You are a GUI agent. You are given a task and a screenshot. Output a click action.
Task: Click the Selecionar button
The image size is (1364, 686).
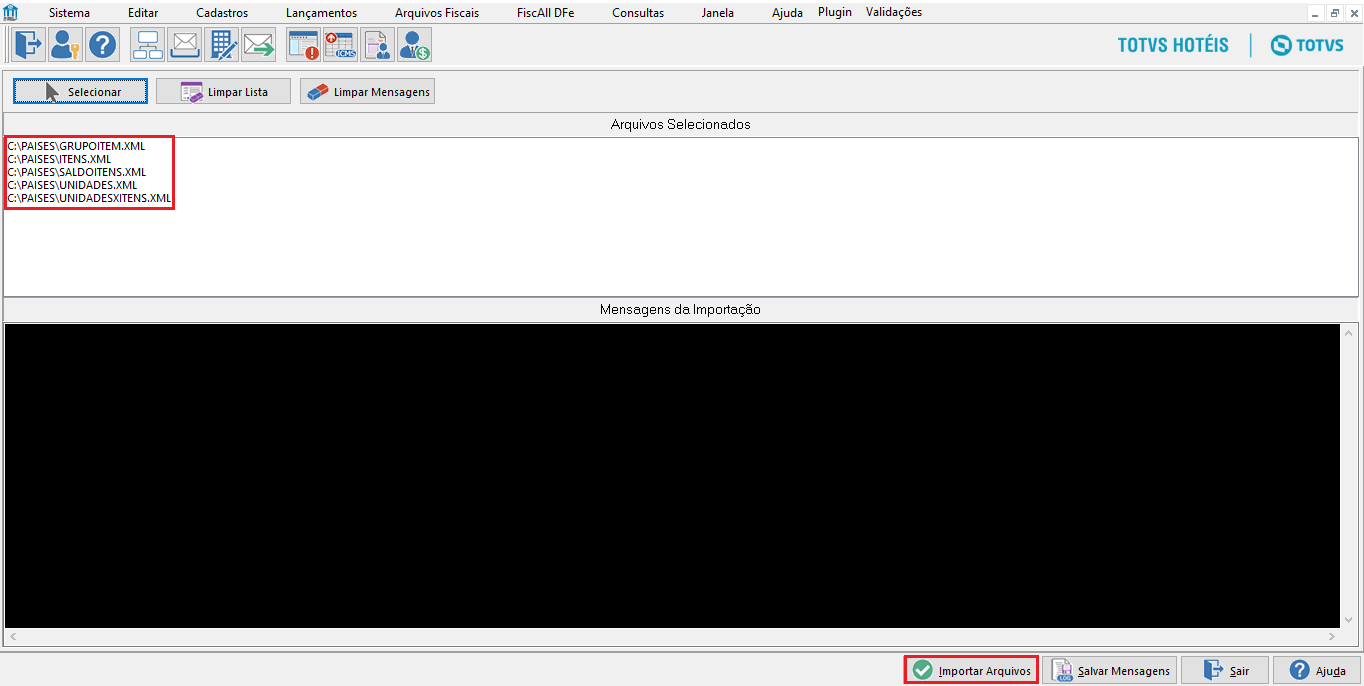click(80, 90)
